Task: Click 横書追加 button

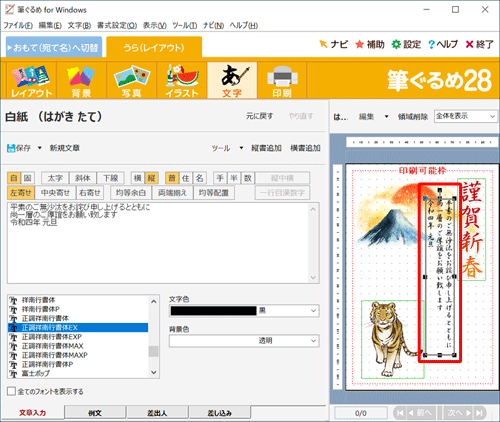Action: coord(305,148)
